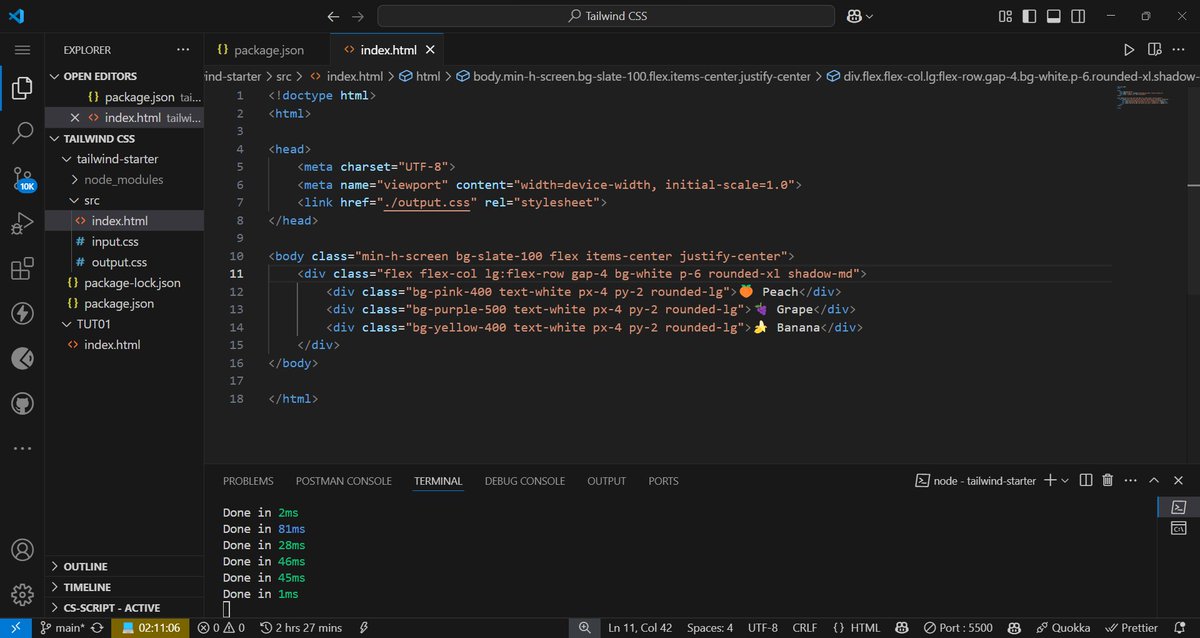Kill terminal with the trash icon
The image size is (1200, 638).
(x=1107, y=481)
